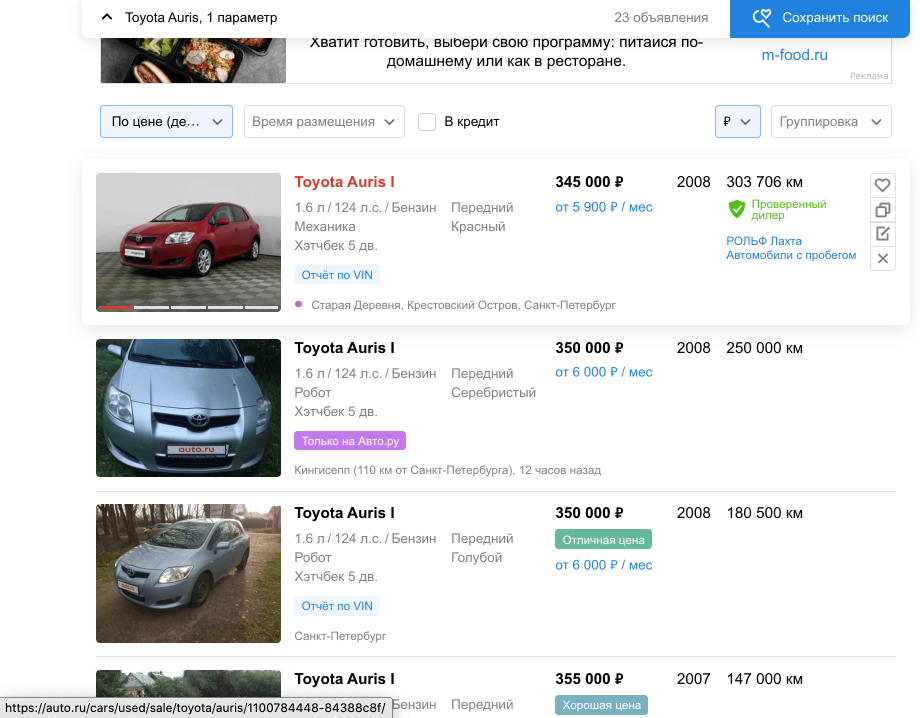The width and height of the screenshot is (920, 718).
Task: Open 'Время размещения' dropdown
Action: [324, 121]
